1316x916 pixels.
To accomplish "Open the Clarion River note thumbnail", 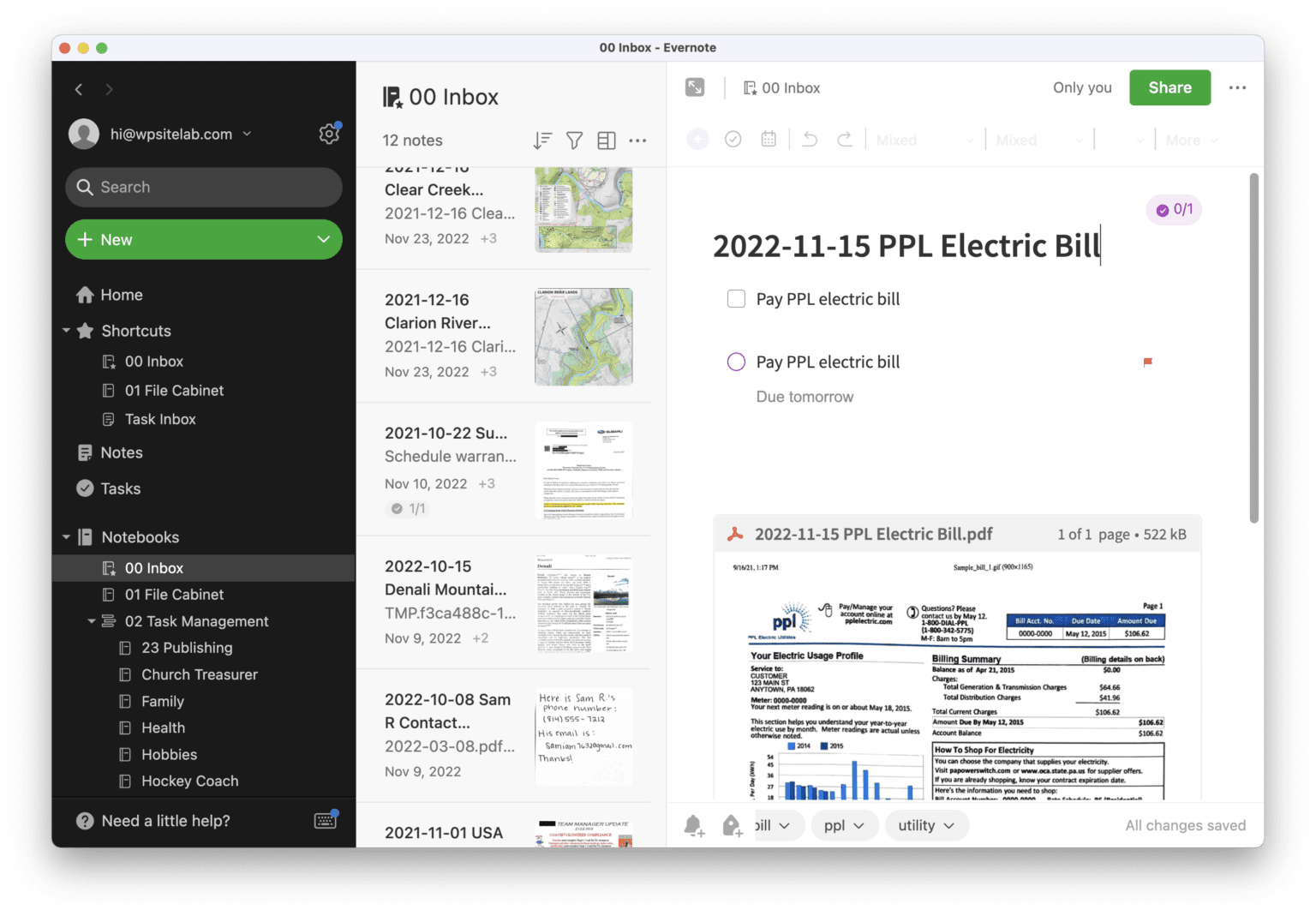I will click(583, 336).
